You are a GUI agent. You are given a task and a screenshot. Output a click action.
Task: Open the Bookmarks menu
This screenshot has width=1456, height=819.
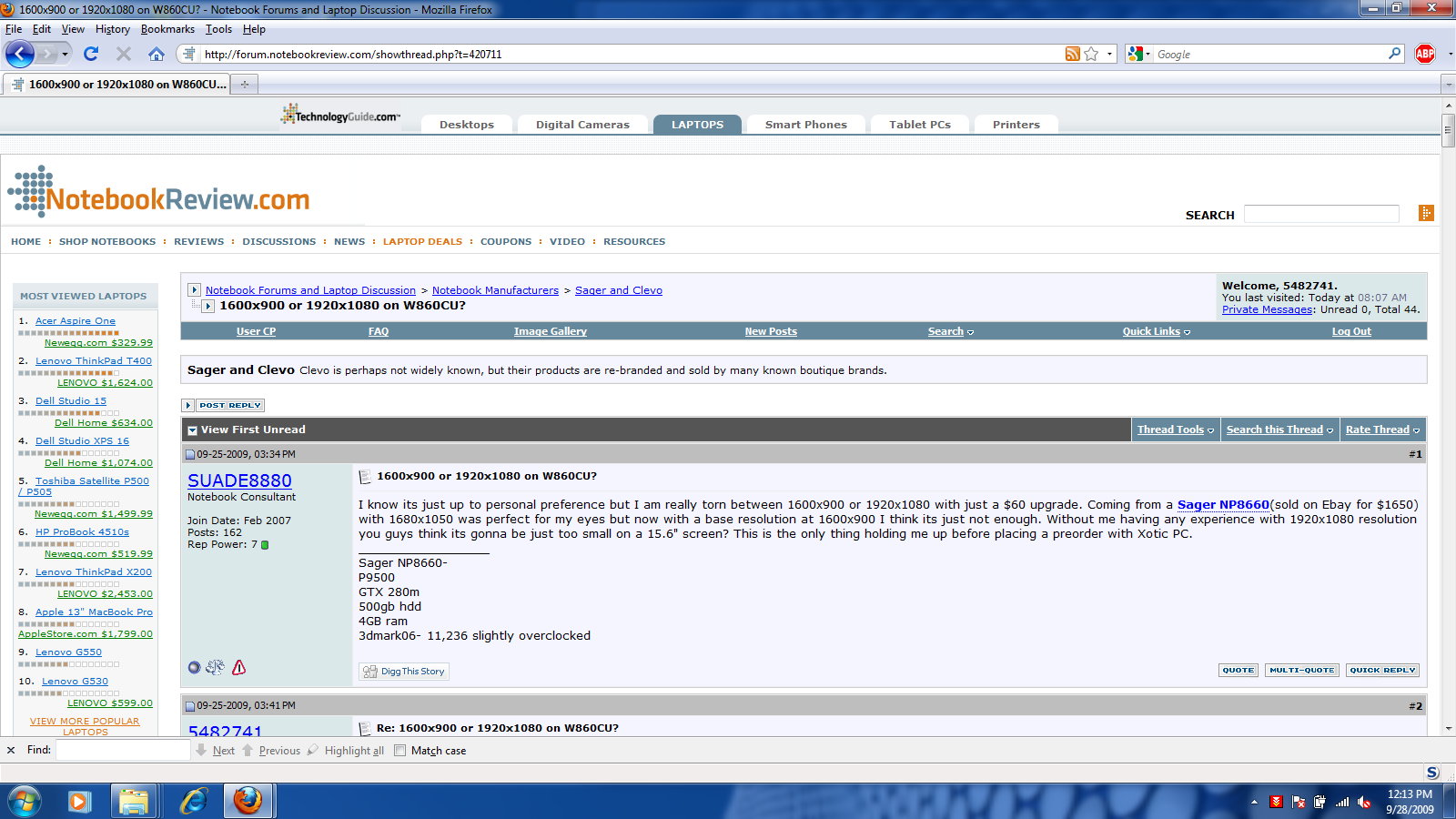167,29
